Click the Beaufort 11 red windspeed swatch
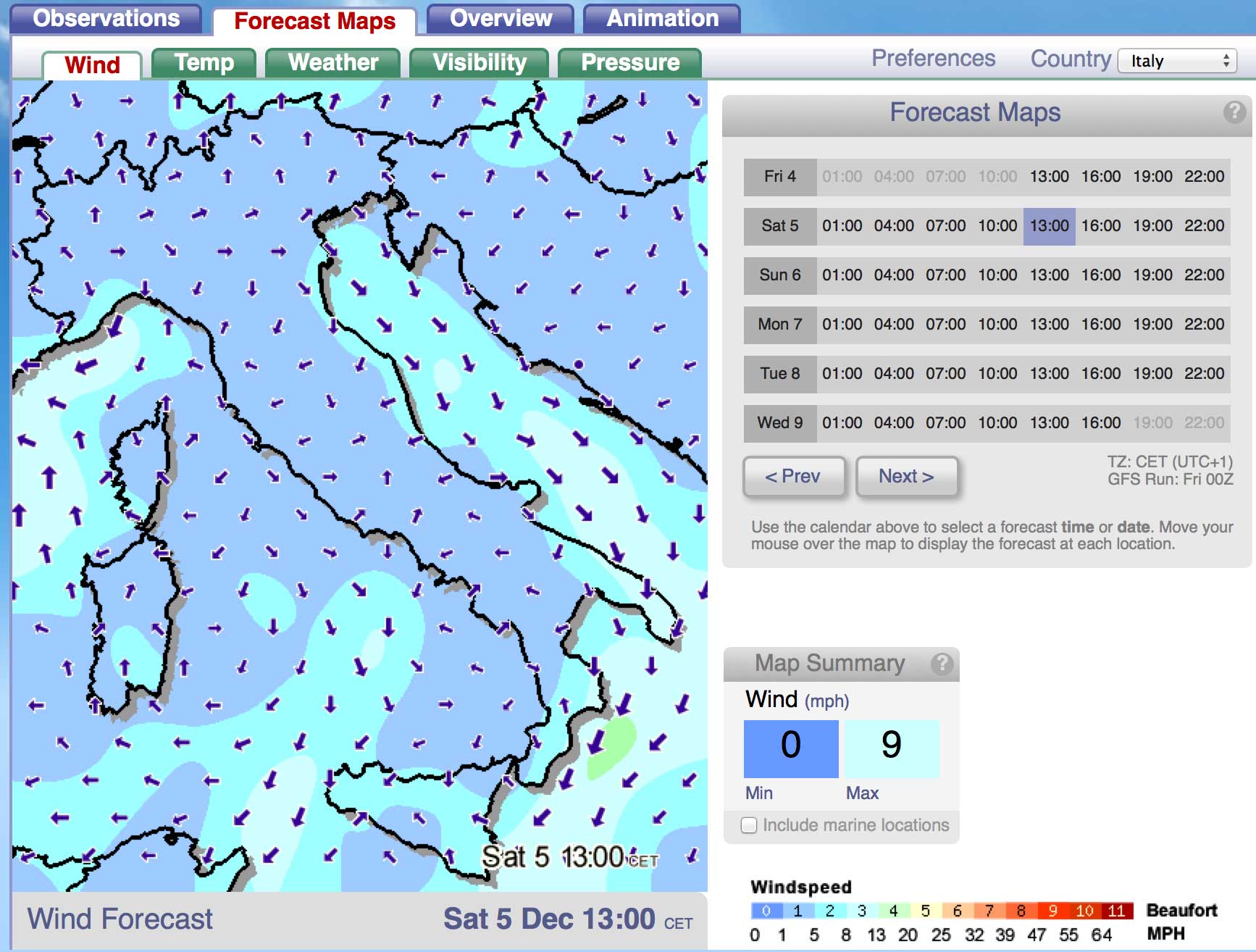 (x=1115, y=911)
